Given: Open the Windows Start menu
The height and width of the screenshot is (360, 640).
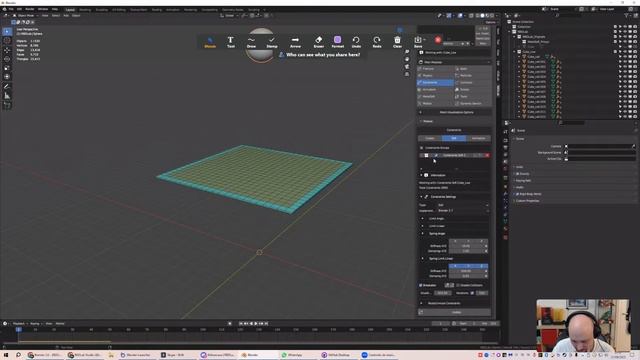Looking at the screenshot, I should (x=6, y=355).
